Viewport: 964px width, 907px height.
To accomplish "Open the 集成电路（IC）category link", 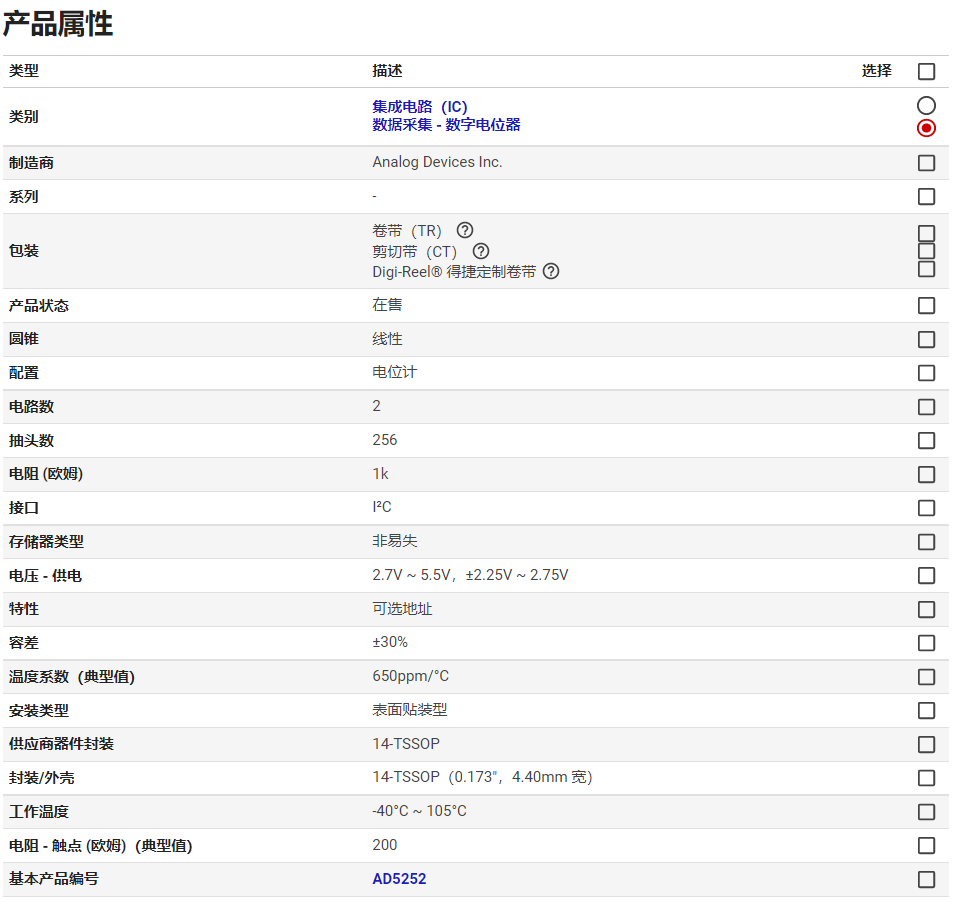I will (x=420, y=107).
